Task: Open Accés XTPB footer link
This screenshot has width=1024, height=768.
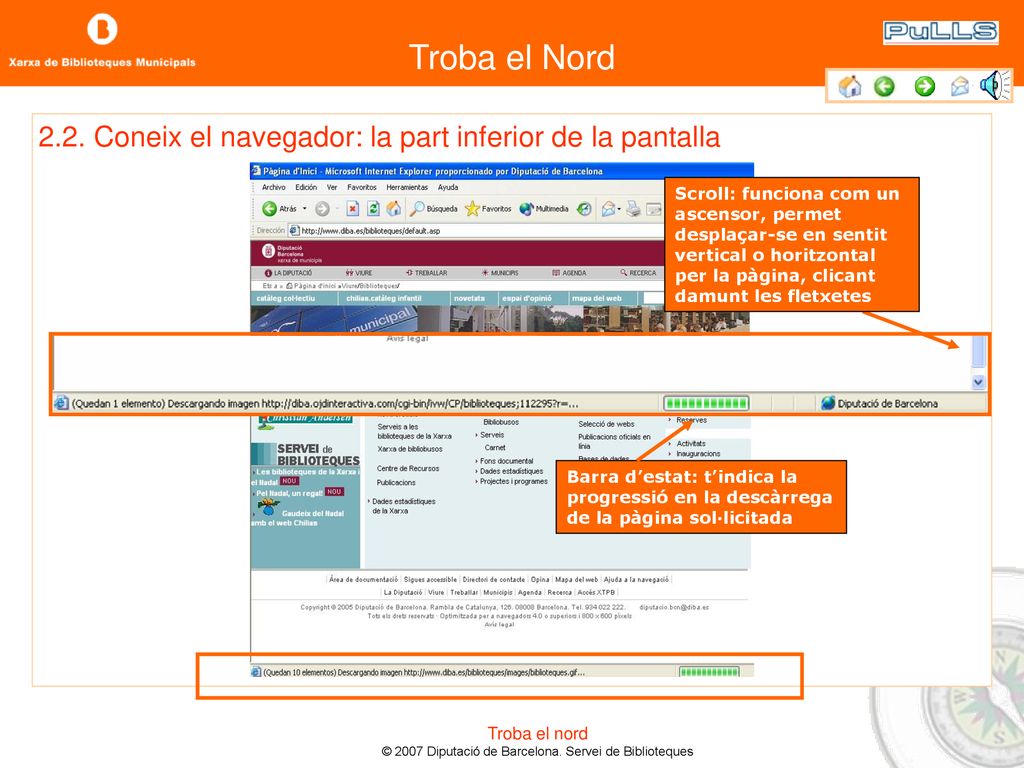Action: (596, 592)
